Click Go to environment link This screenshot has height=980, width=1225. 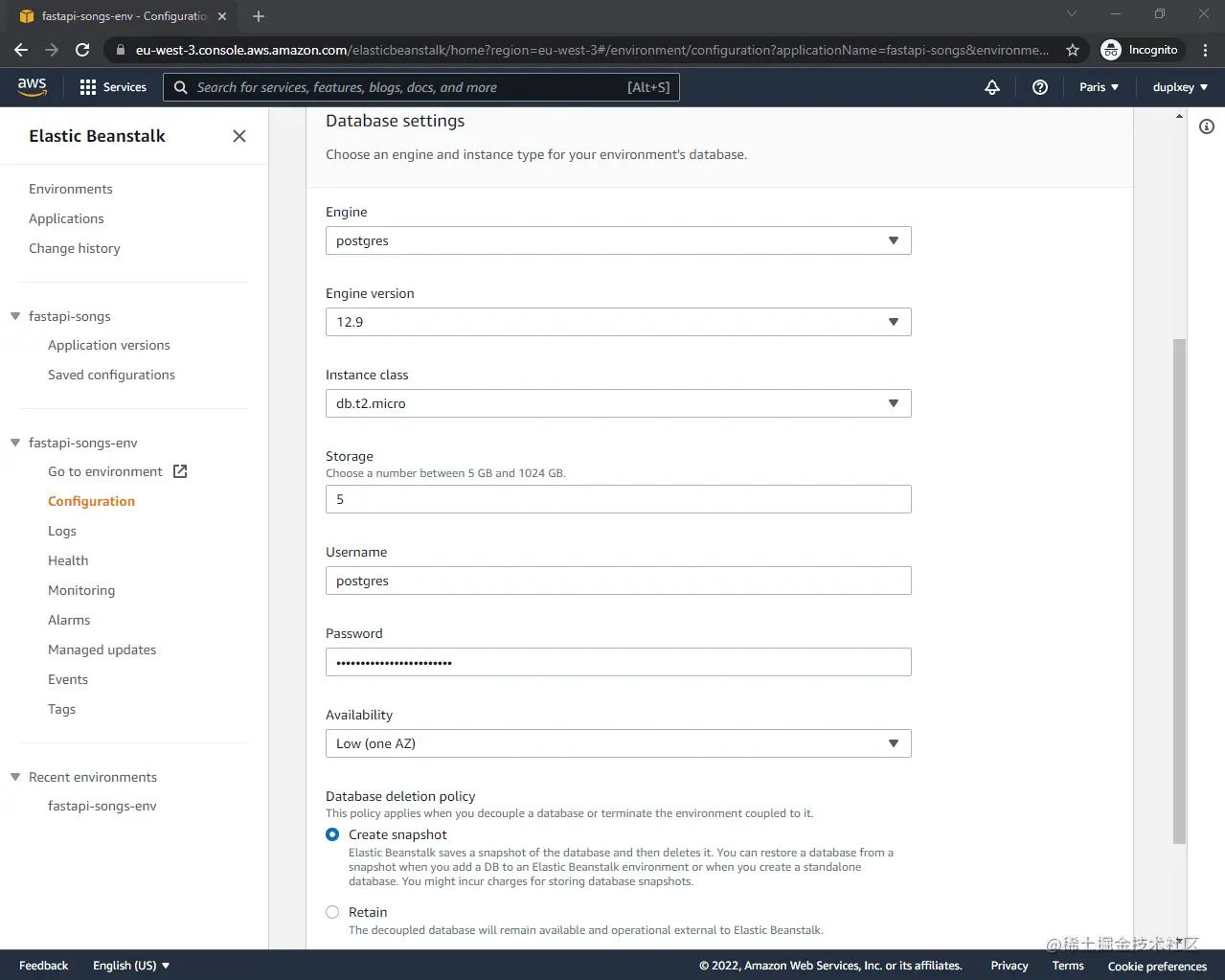click(x=105, y=471)
